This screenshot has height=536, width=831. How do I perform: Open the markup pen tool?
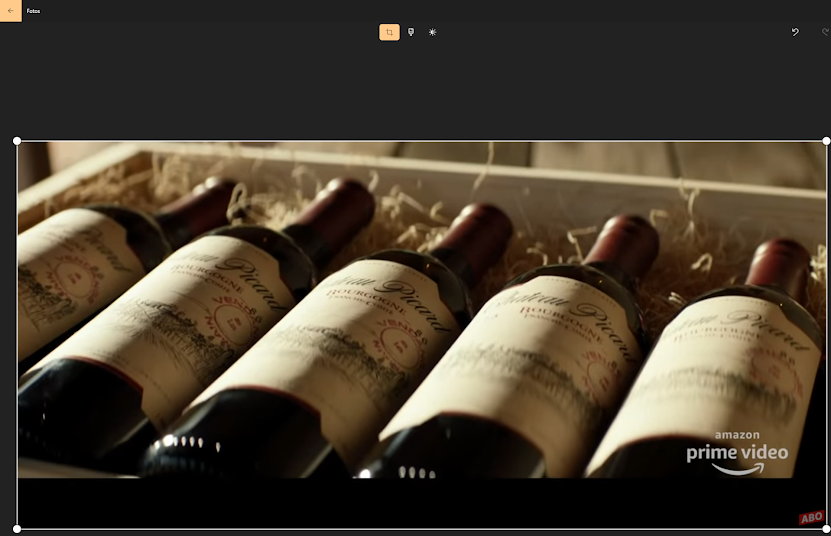pos(411,32)
